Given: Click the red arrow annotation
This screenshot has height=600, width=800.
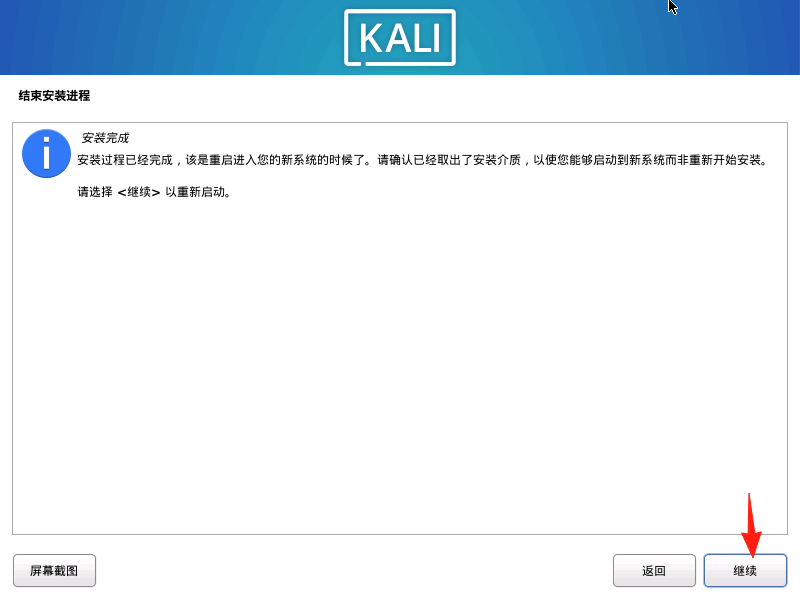Looking at the screenshot, I should tap(751, 524).
